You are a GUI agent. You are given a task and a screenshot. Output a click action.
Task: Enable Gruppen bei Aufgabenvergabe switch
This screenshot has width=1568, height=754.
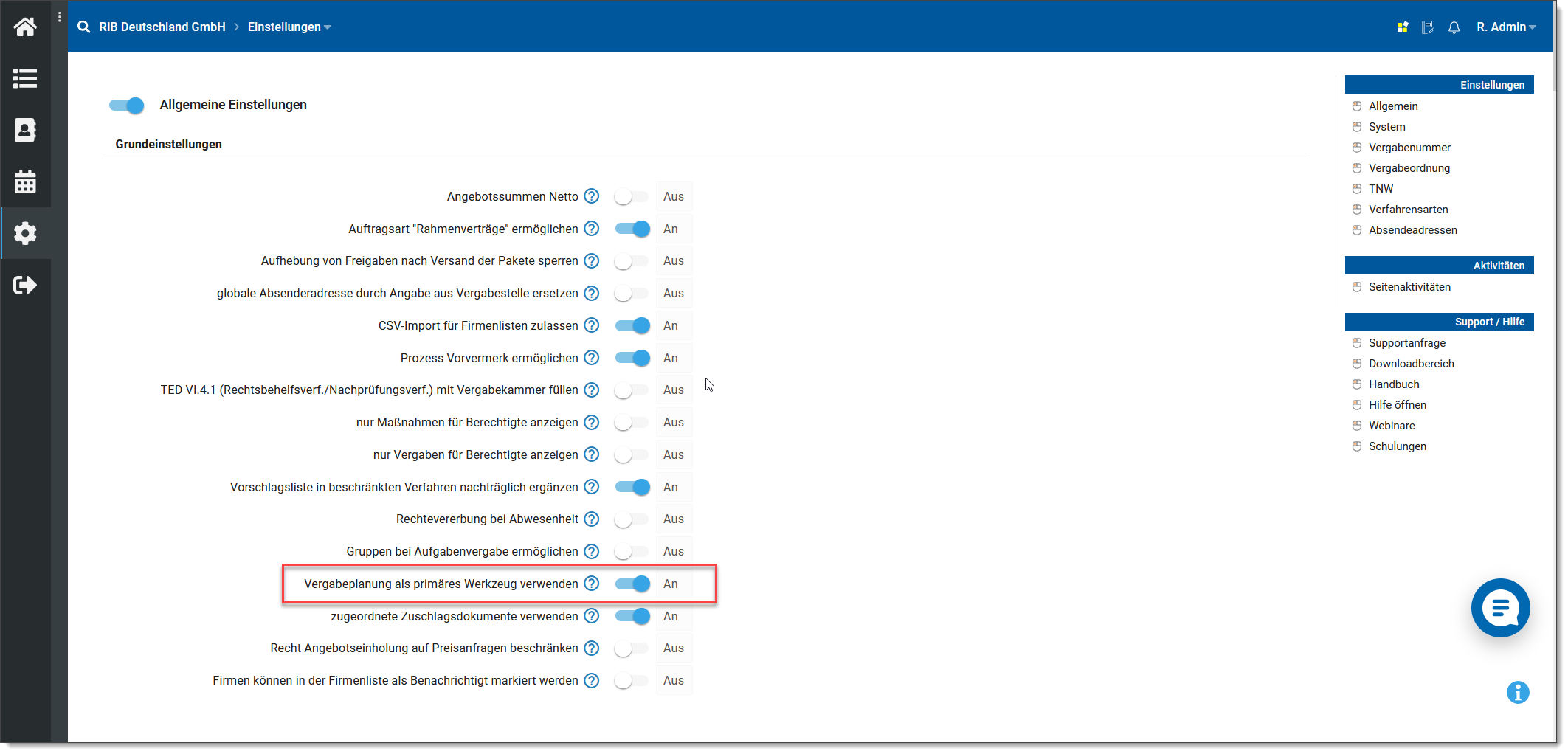632,552
